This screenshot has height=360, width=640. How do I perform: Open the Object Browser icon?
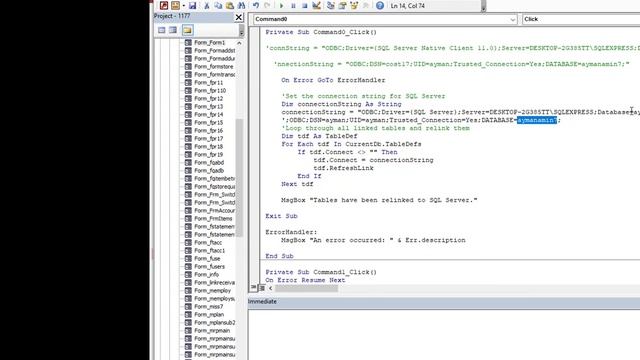point(354,5)
